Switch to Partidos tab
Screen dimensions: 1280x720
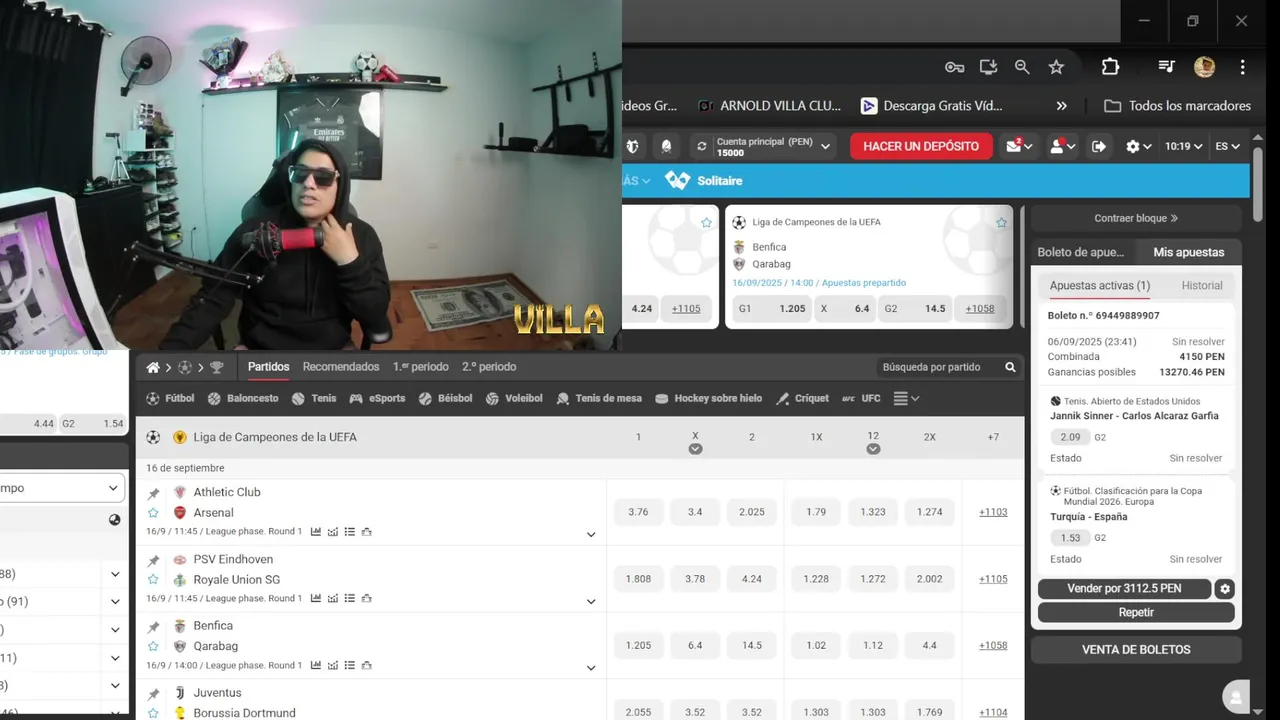coord(269,367)
